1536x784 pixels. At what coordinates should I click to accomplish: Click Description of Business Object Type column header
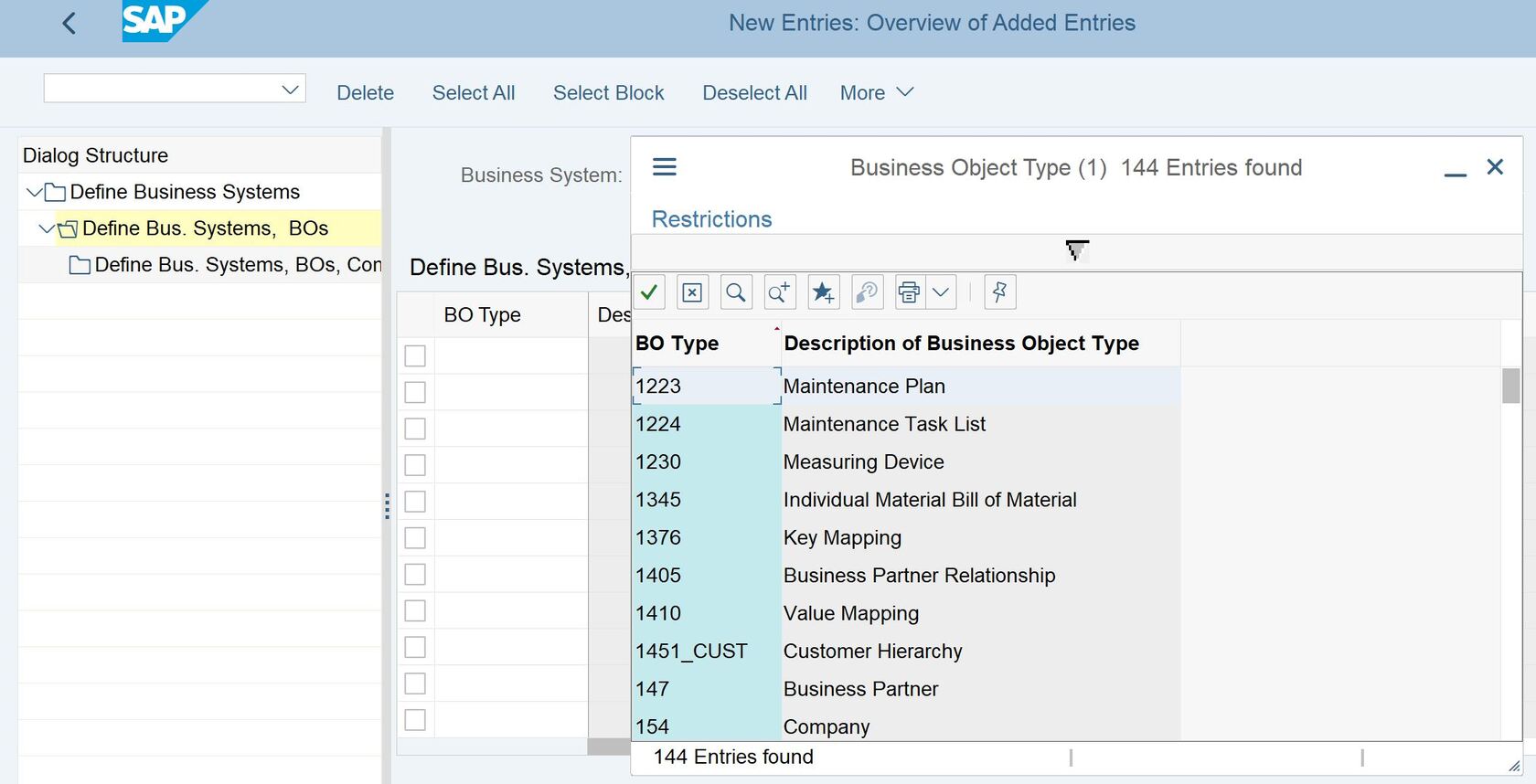pyautogui.click(x=981, y=344)
